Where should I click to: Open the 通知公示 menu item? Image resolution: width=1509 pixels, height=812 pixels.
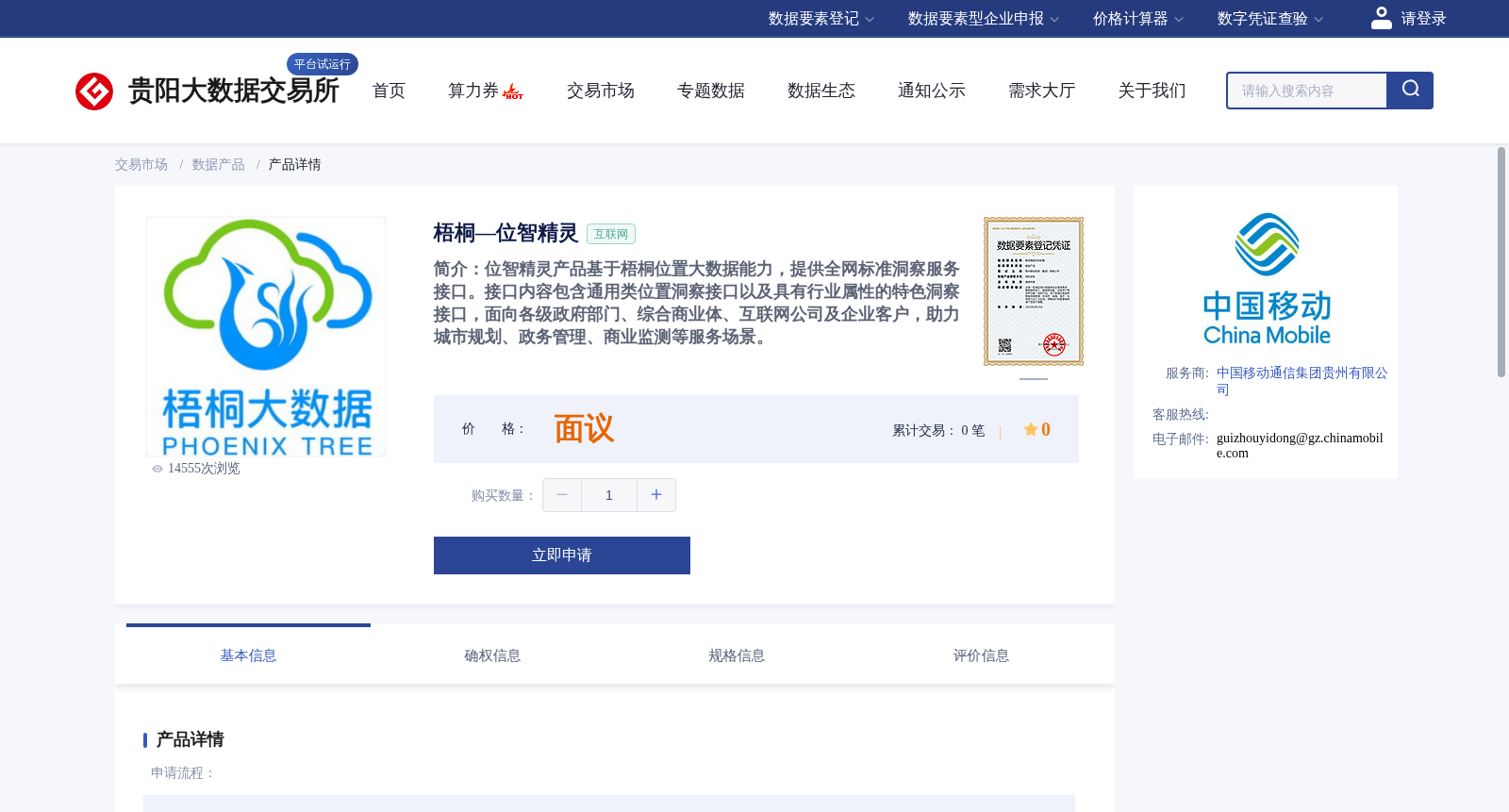tap(932, 91)
